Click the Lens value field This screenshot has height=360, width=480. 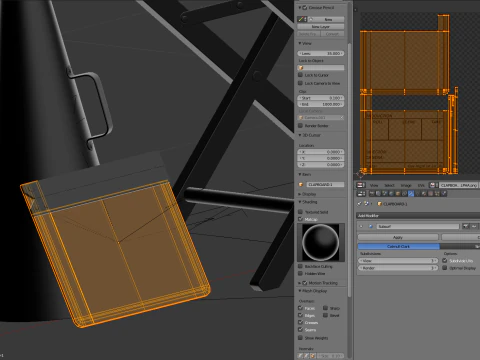[321, 53]
